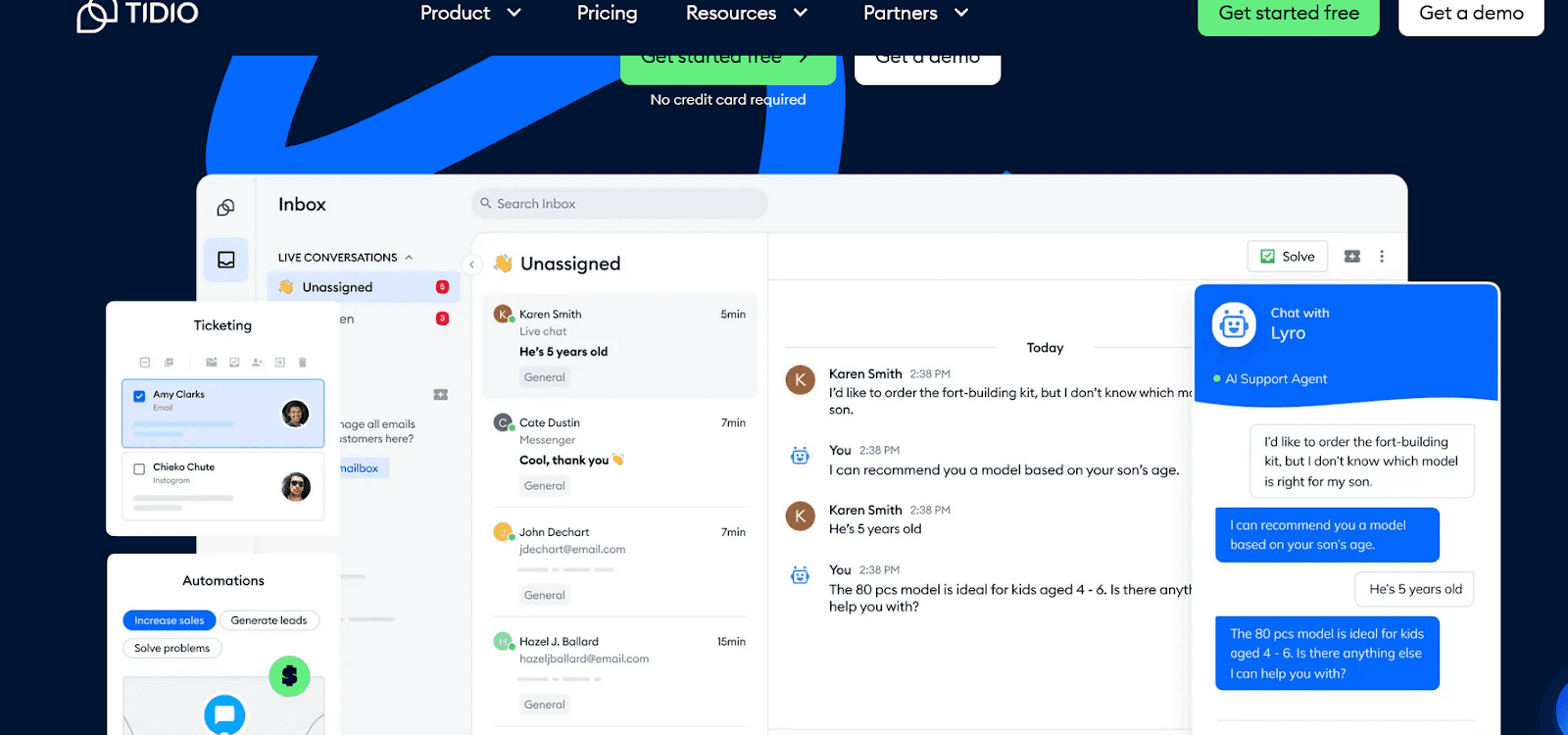Click the Search Inbox field
The height and width of the screenshot is (735, 1568).
627,204
